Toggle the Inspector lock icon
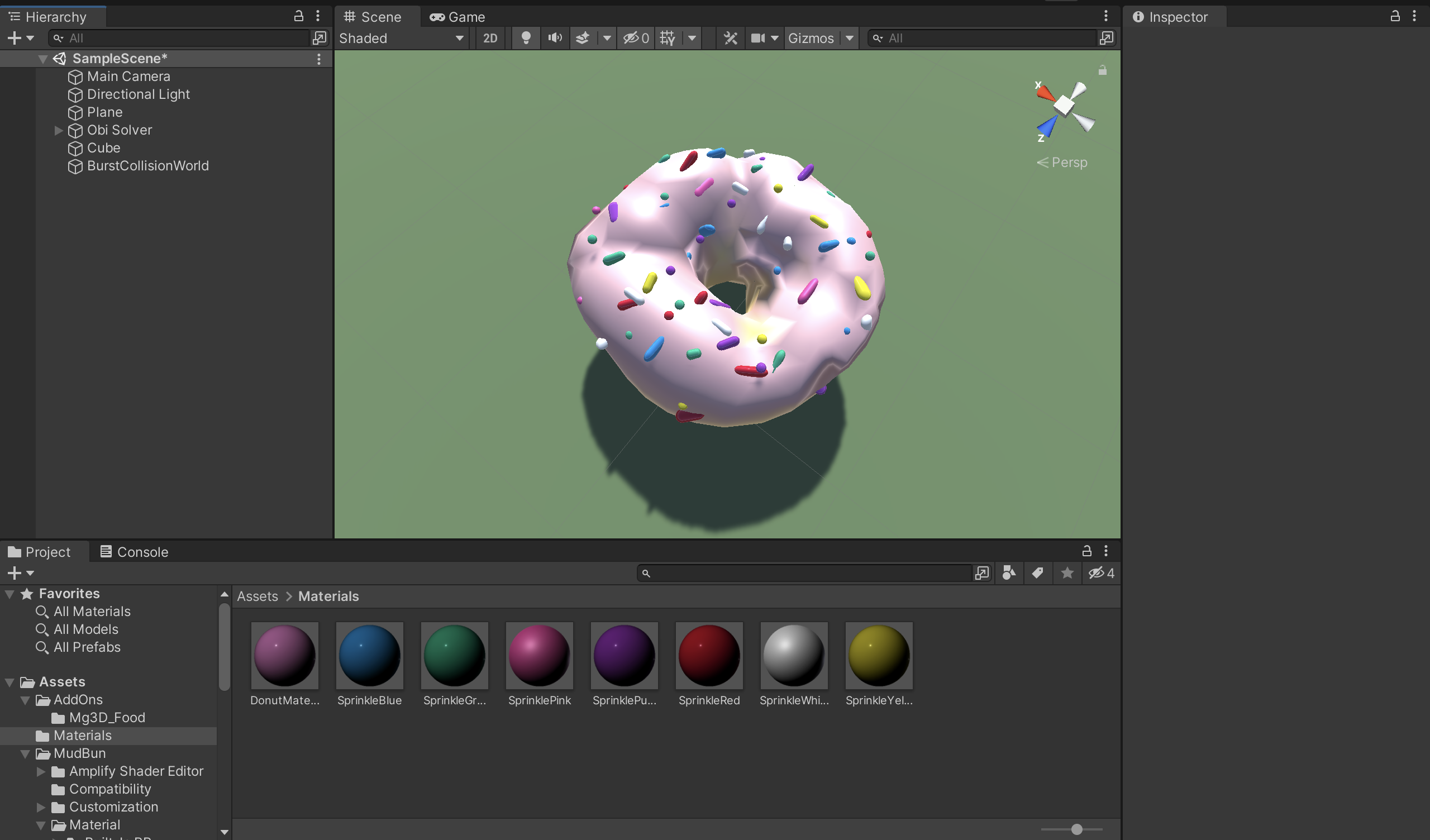This screenshot has height=840, width=1430. coord(1395,16)
